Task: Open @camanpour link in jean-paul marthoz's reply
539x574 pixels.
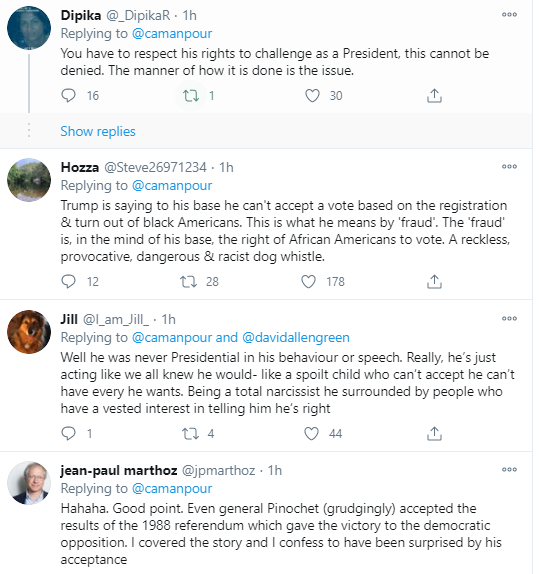Action: point(172,488)
